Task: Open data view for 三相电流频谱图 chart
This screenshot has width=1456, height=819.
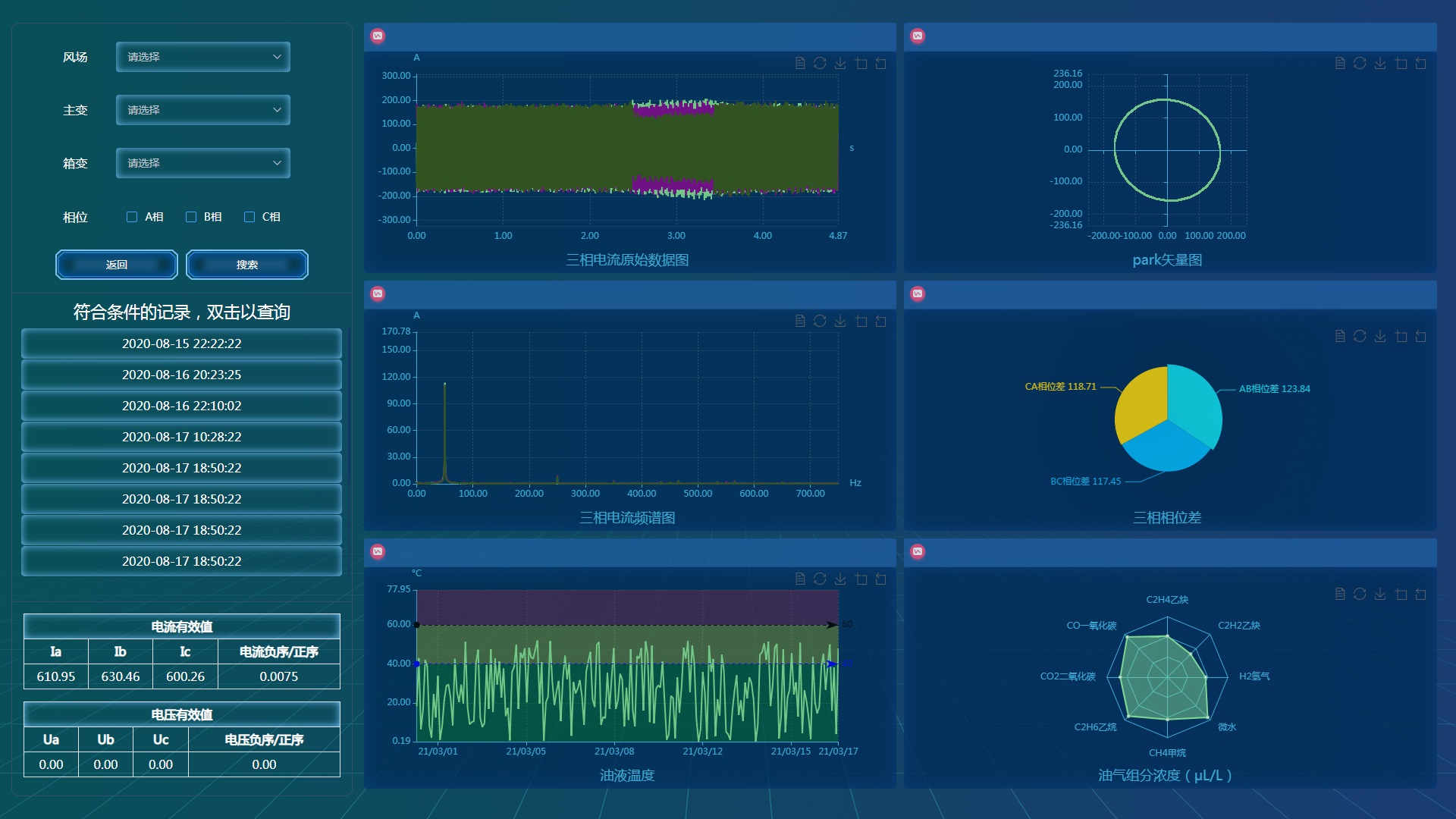Action: (800, 322)
